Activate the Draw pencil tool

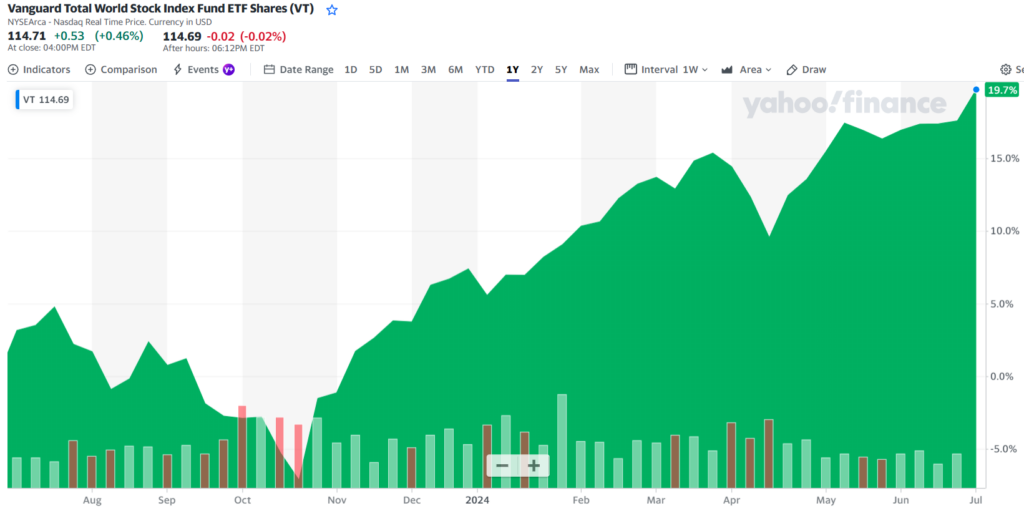(806, 70)
